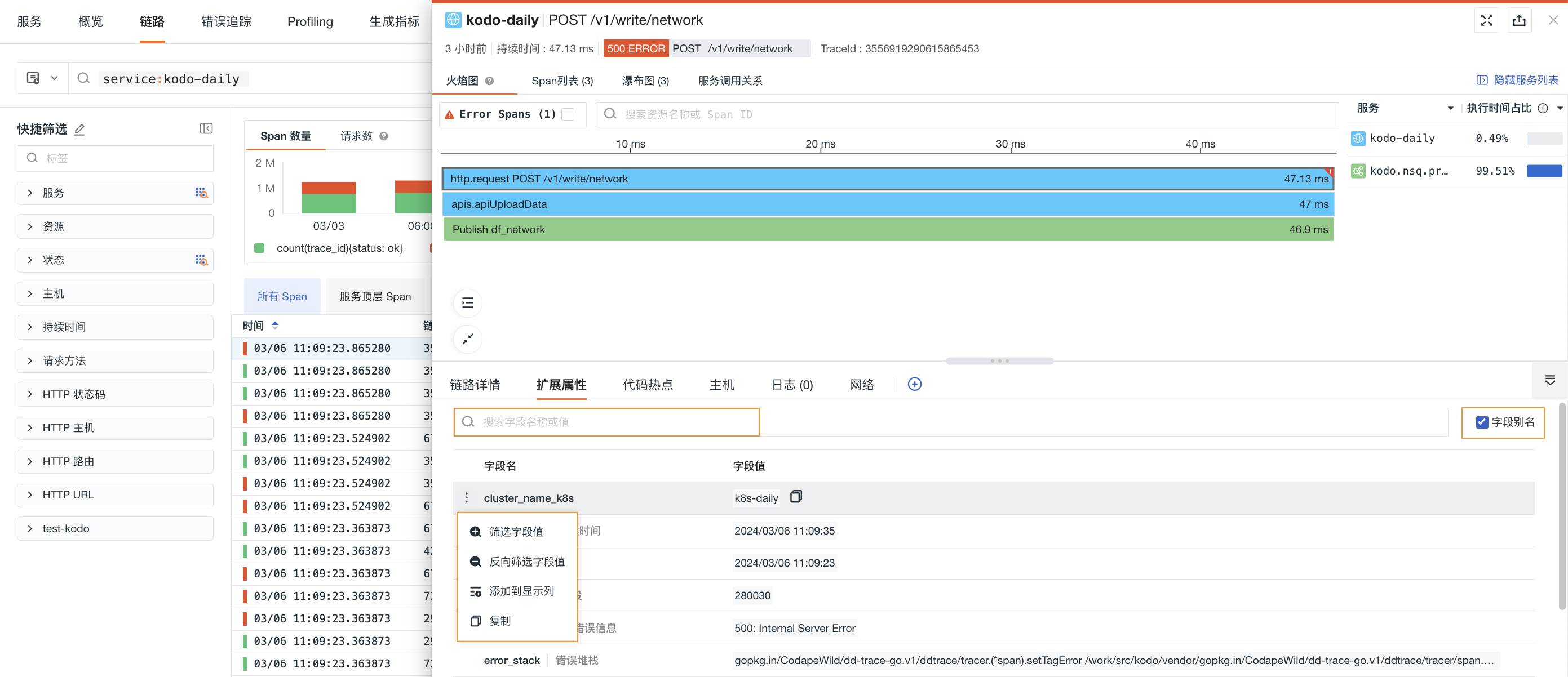This screenshot has height=677, width=1568.
Task: Expand the HTTP 状态码 filter section
Action: pos(115,394)
